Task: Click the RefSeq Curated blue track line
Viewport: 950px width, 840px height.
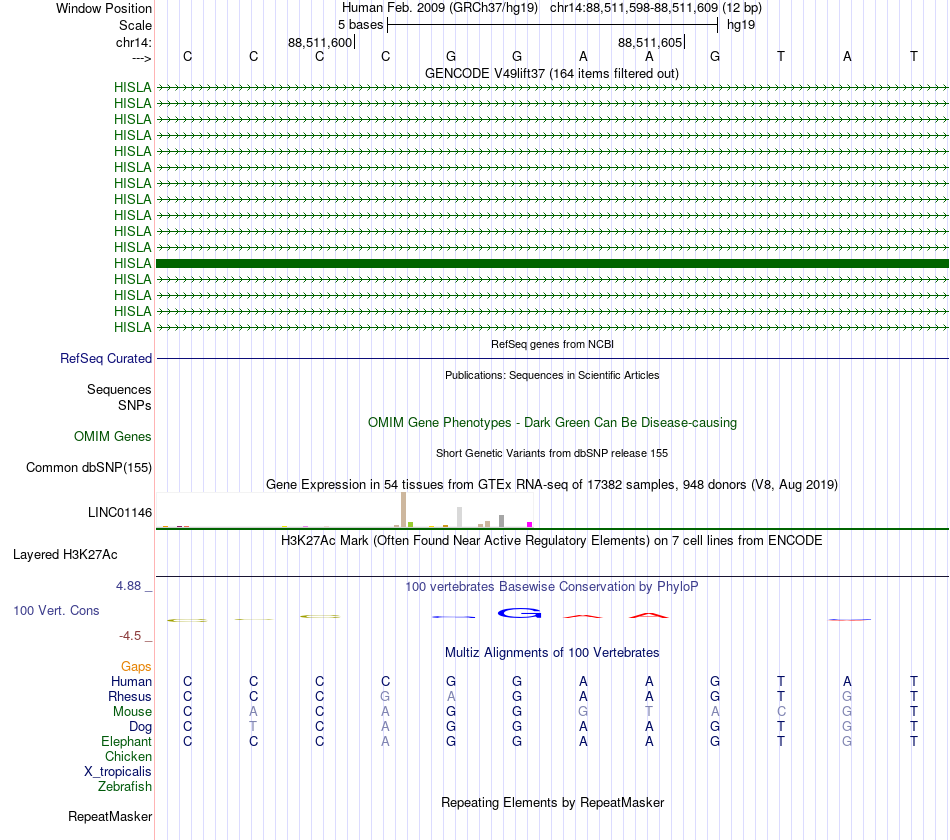Action: tap(552, 358)
